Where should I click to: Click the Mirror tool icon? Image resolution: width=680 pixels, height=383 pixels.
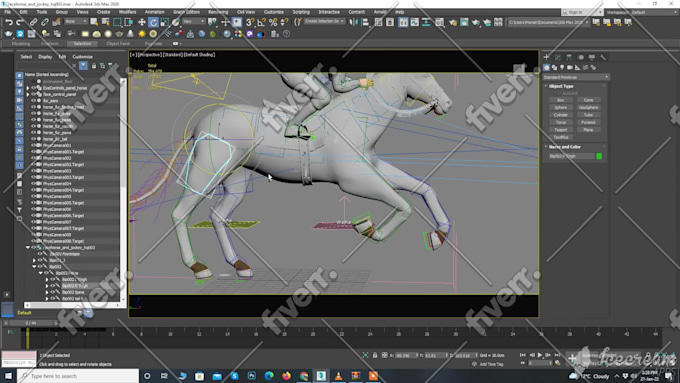coord(353,22)
